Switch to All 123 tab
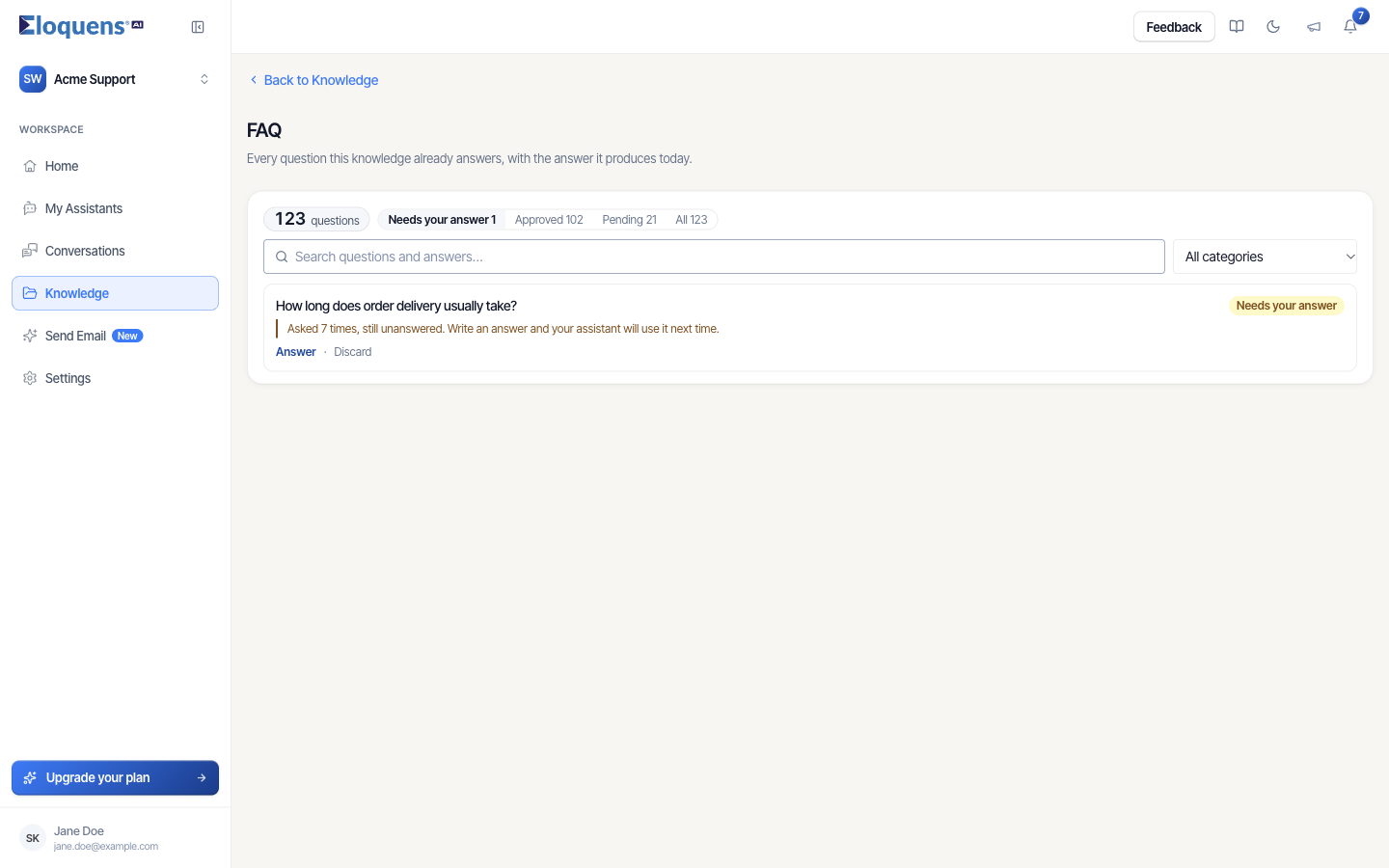The width and height of the screenshot is (1389, 868). click(x=692, y=220)
